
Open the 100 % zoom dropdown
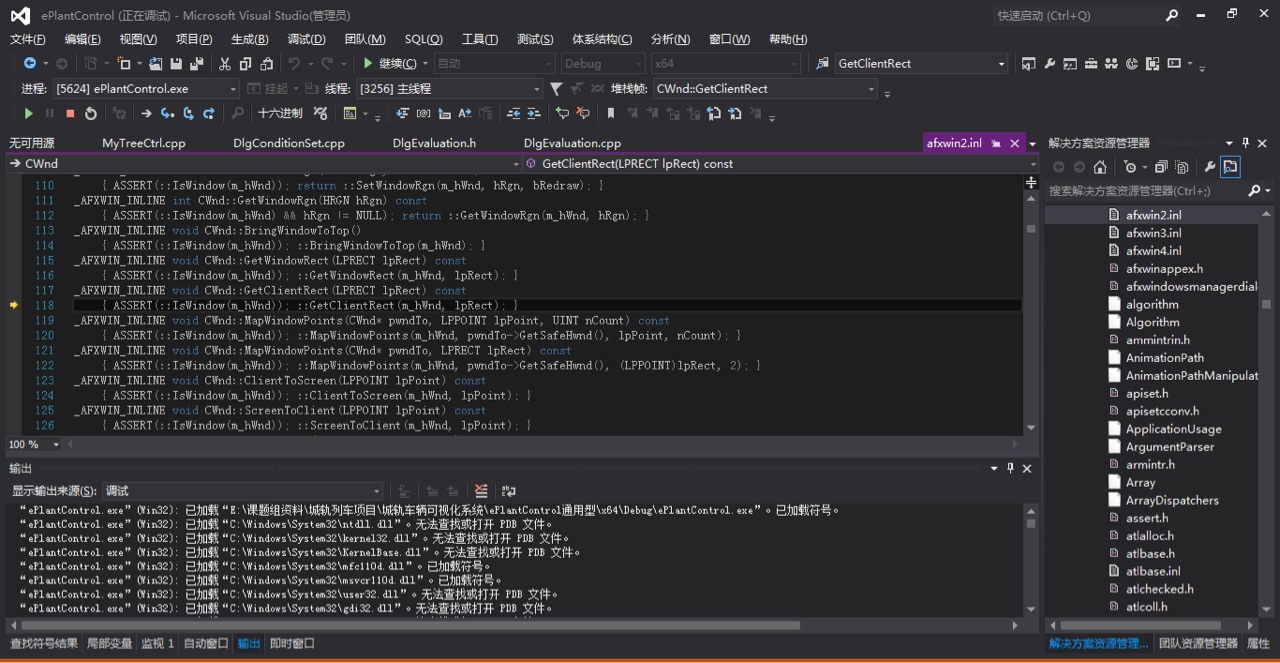tap(35, 444)
